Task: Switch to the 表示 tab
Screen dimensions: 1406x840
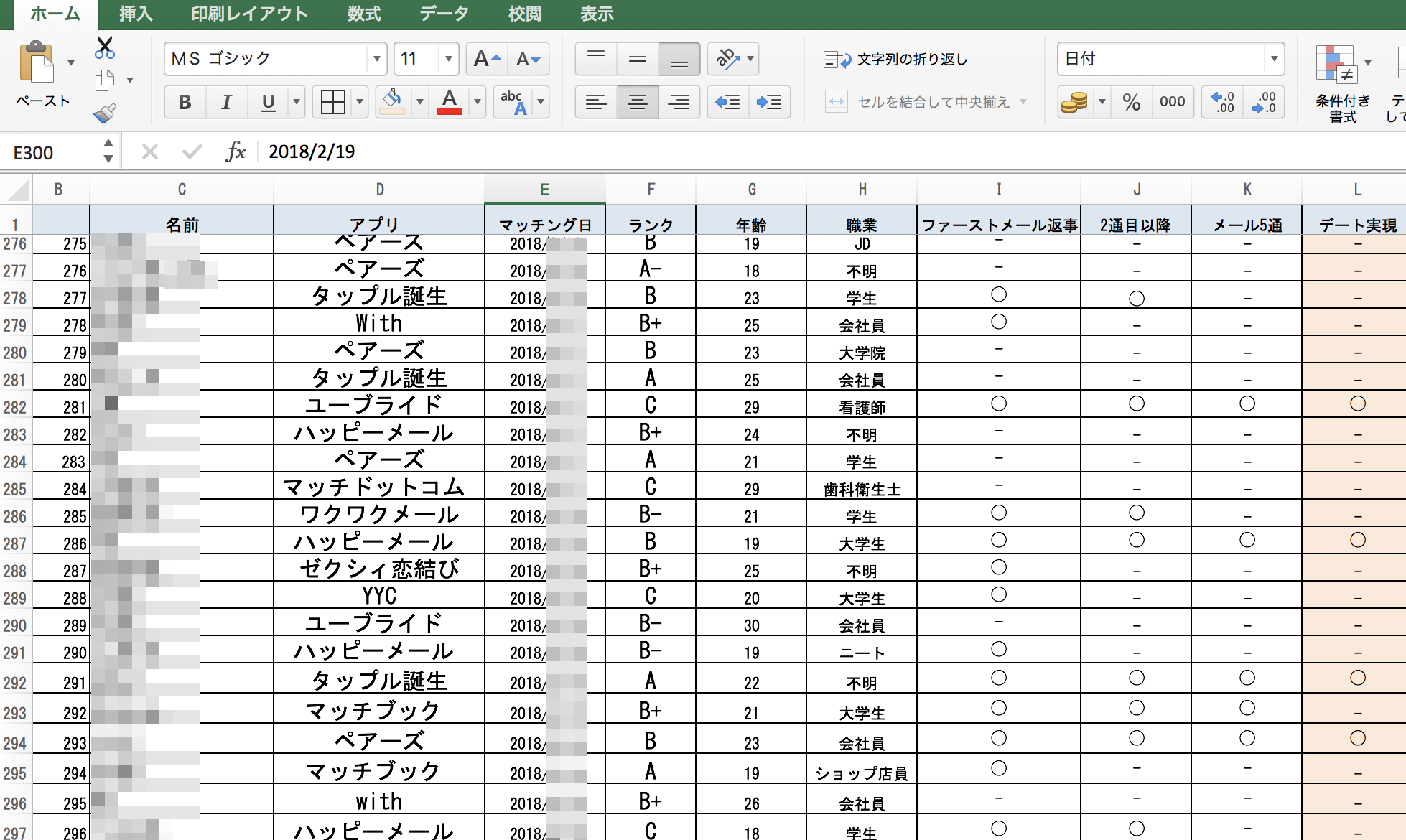Action: [597, 14]
